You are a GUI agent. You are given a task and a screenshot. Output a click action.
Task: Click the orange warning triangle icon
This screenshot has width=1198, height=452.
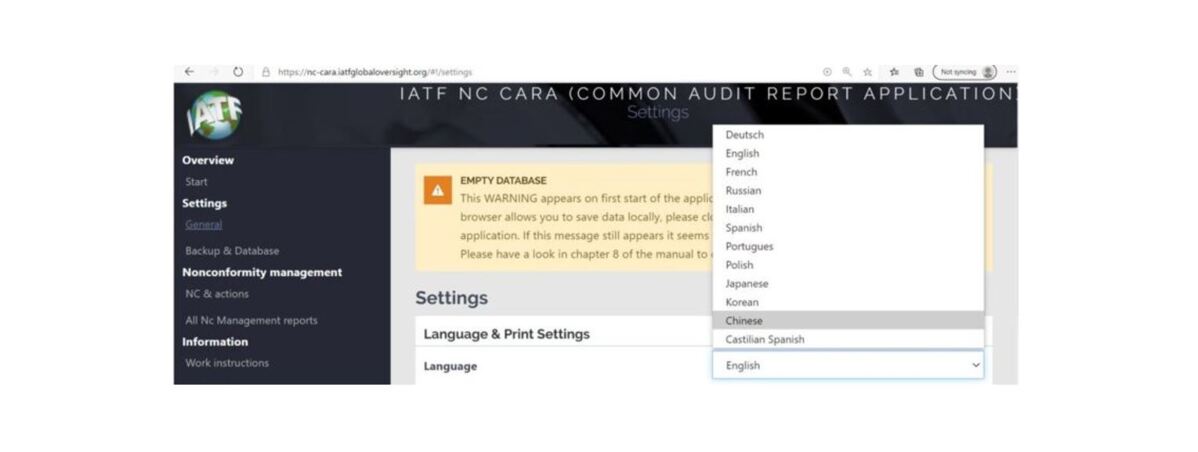click(x=437, y=189)
